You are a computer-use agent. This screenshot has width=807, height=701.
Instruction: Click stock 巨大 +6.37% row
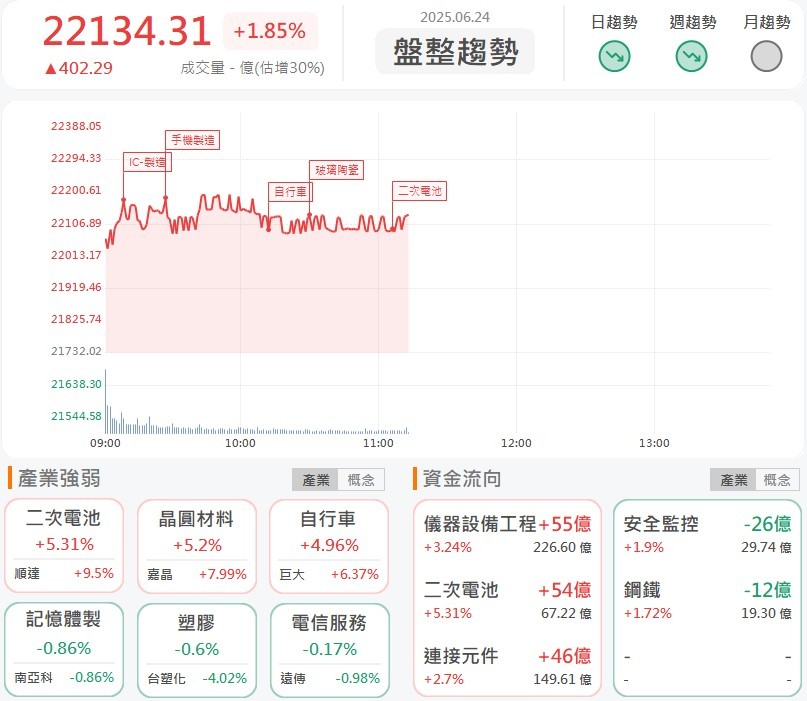pos(329,574)
